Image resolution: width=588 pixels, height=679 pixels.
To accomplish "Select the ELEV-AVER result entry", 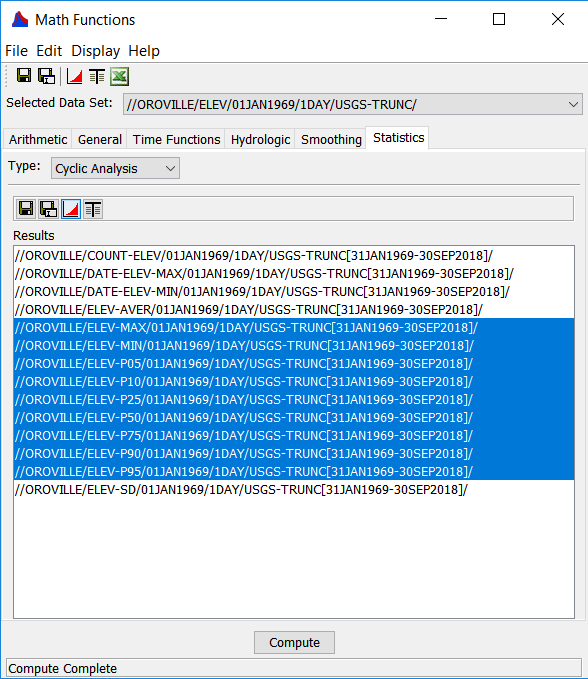I will tap(294, 310).
